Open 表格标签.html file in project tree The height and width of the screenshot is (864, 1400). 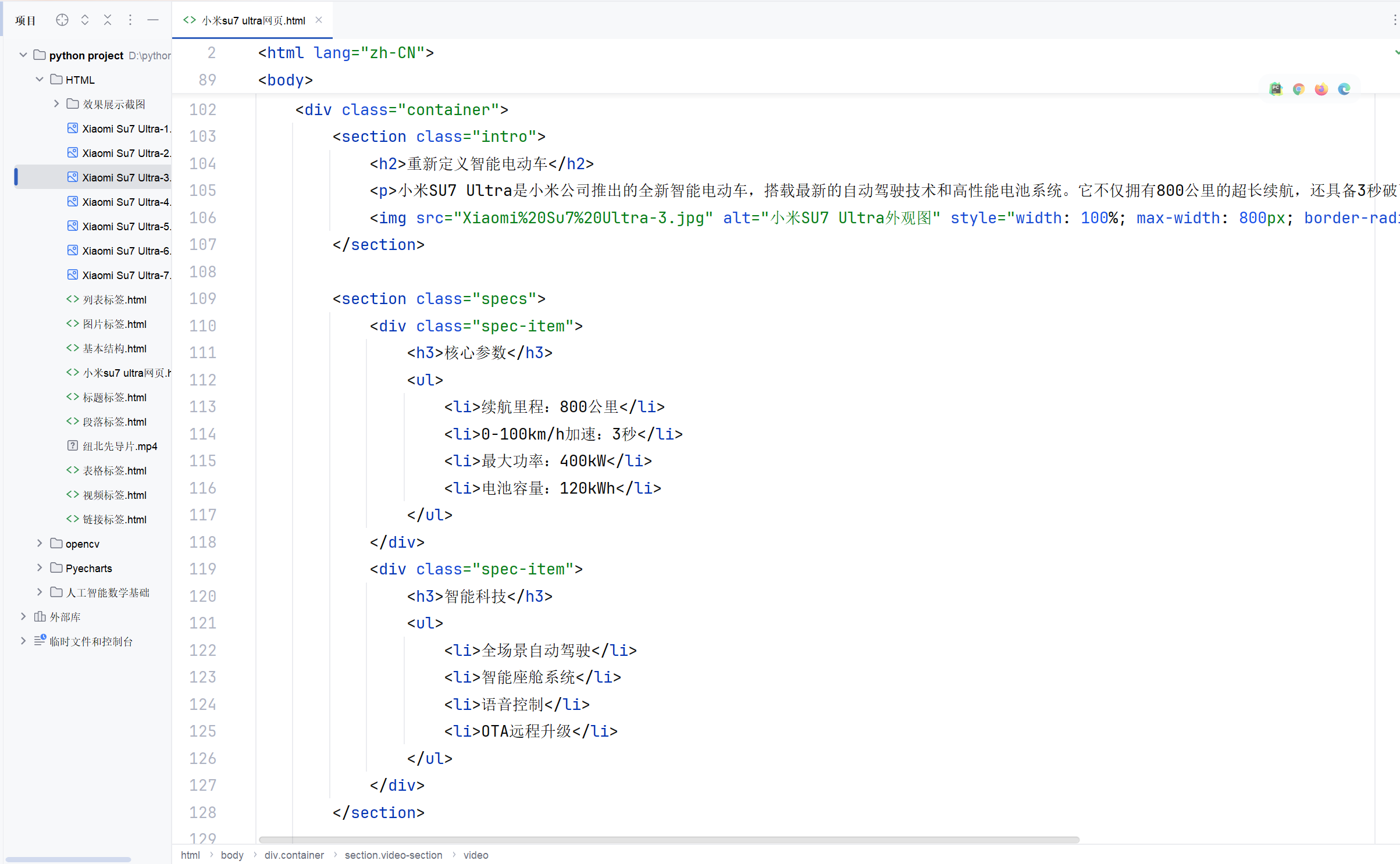coord(114,470)
